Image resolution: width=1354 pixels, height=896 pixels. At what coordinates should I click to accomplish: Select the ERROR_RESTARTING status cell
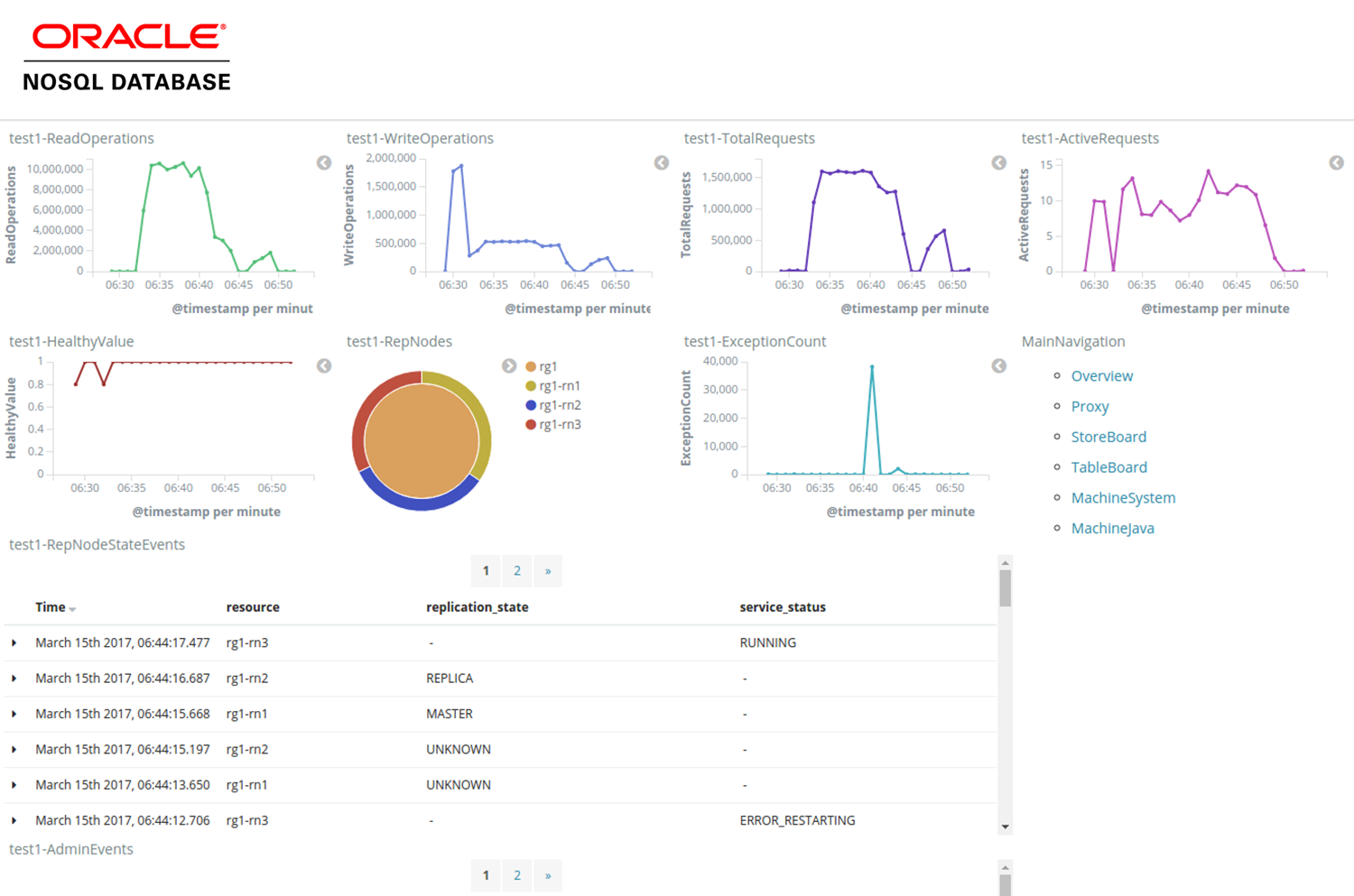tap(798, 820)
